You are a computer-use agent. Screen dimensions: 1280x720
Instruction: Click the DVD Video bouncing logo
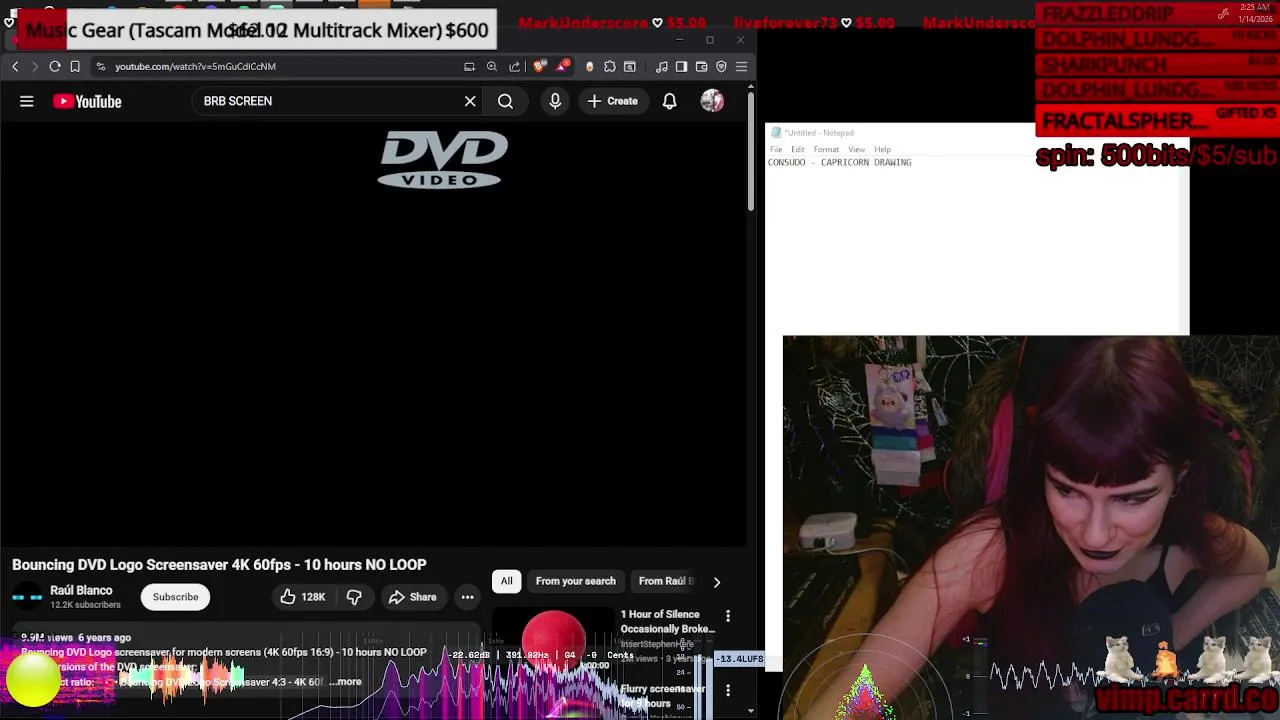[x=443, y=159]
